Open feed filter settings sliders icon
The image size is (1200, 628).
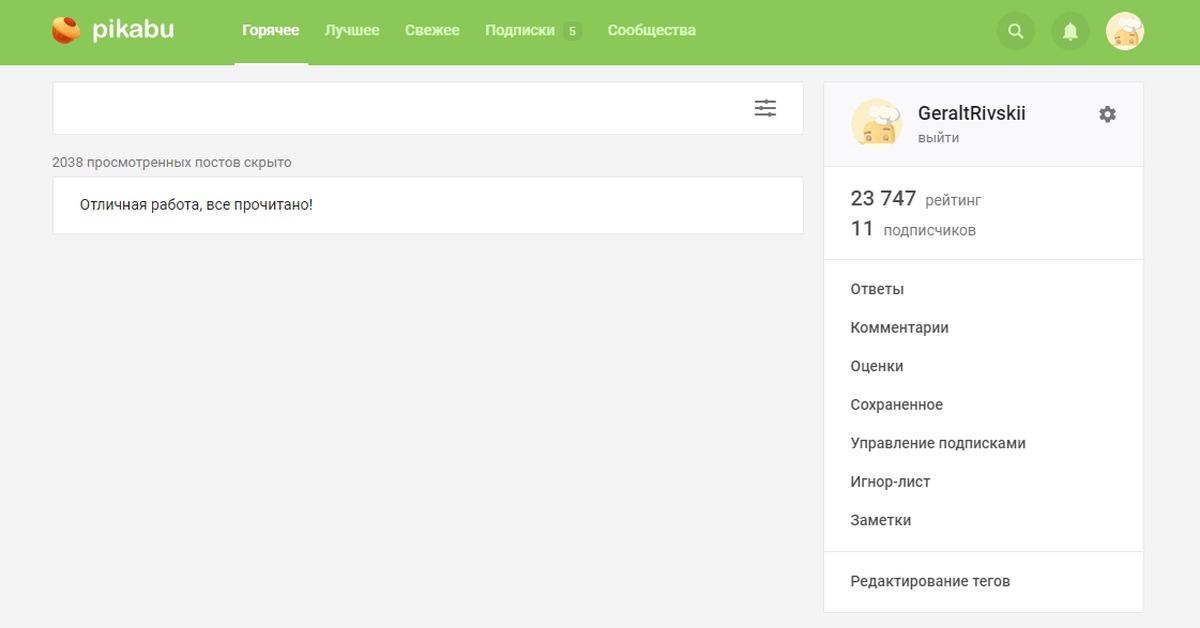click(765, 108)
